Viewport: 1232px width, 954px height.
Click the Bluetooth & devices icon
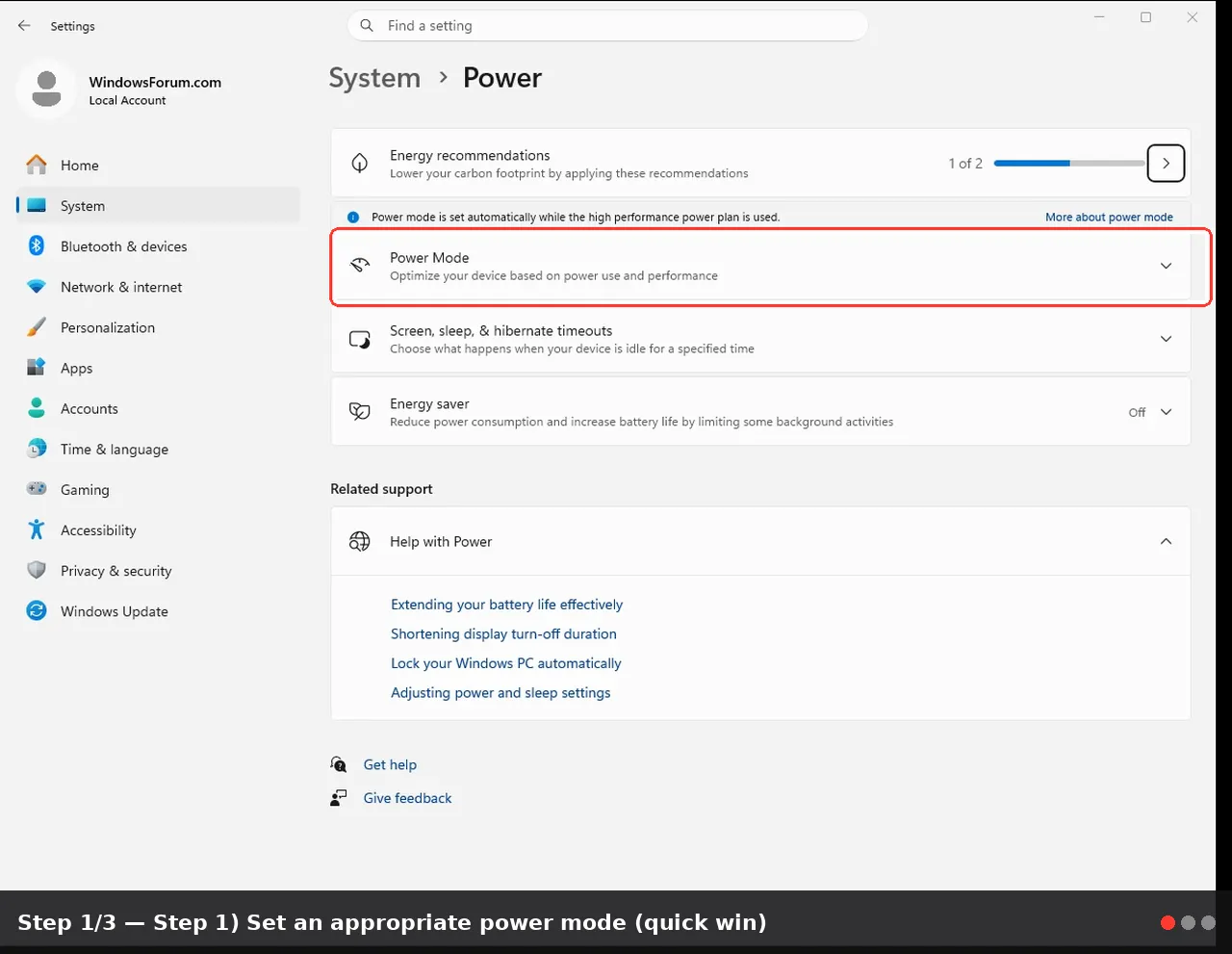pos(37,246)
